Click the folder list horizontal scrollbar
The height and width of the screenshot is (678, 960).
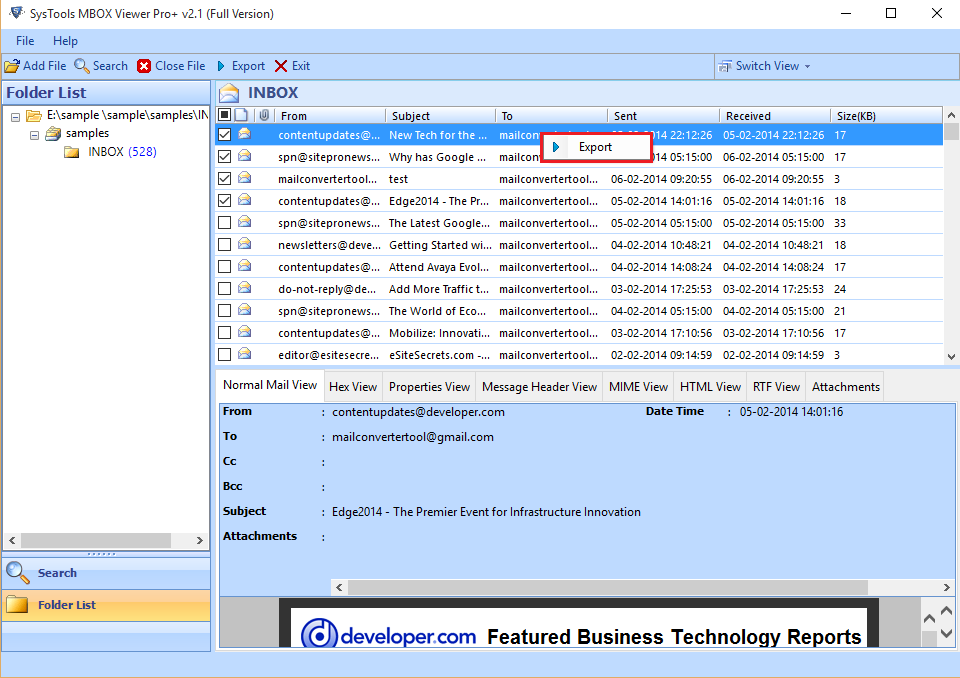[96, 540]
